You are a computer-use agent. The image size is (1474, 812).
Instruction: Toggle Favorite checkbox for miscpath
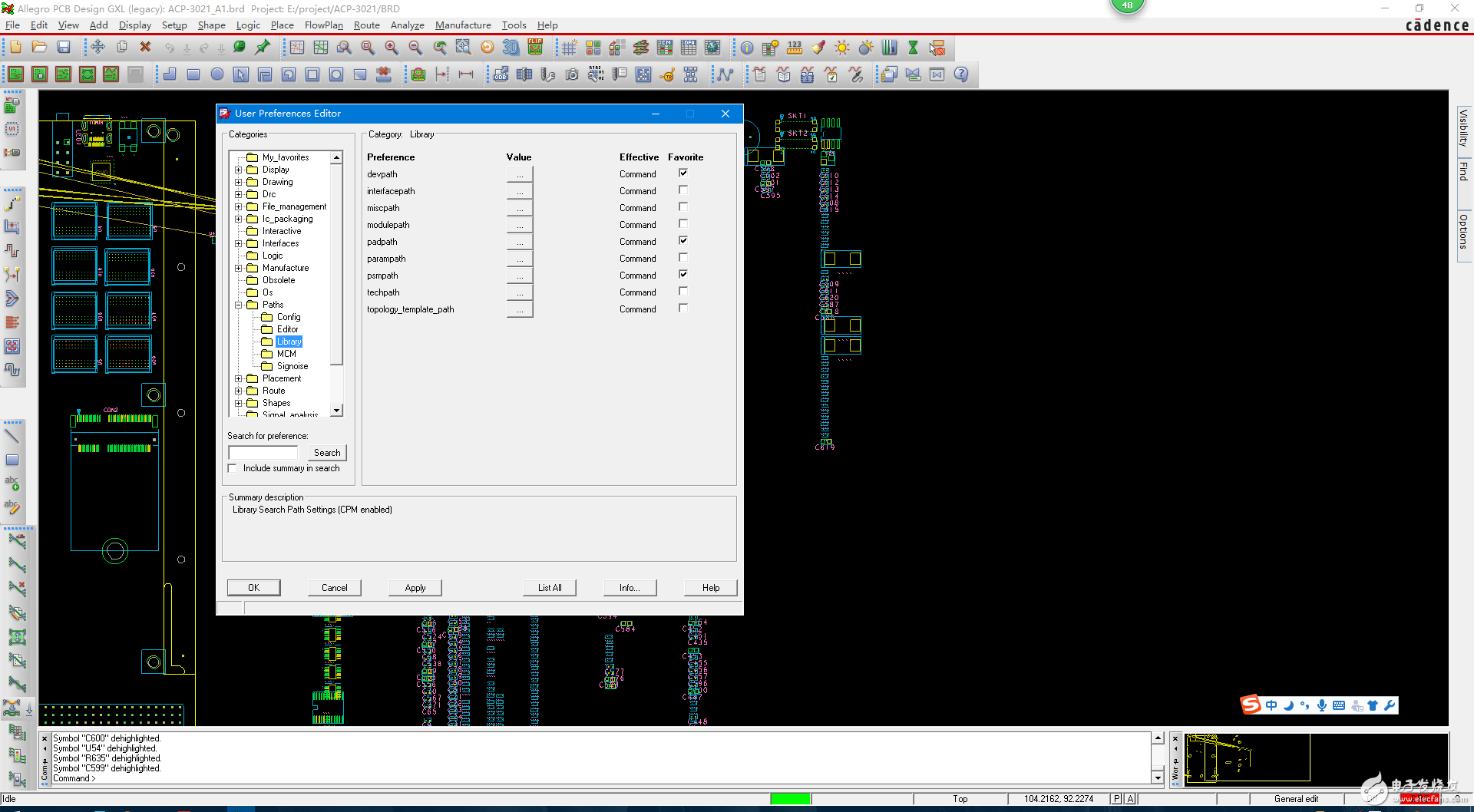pos(683,207)
